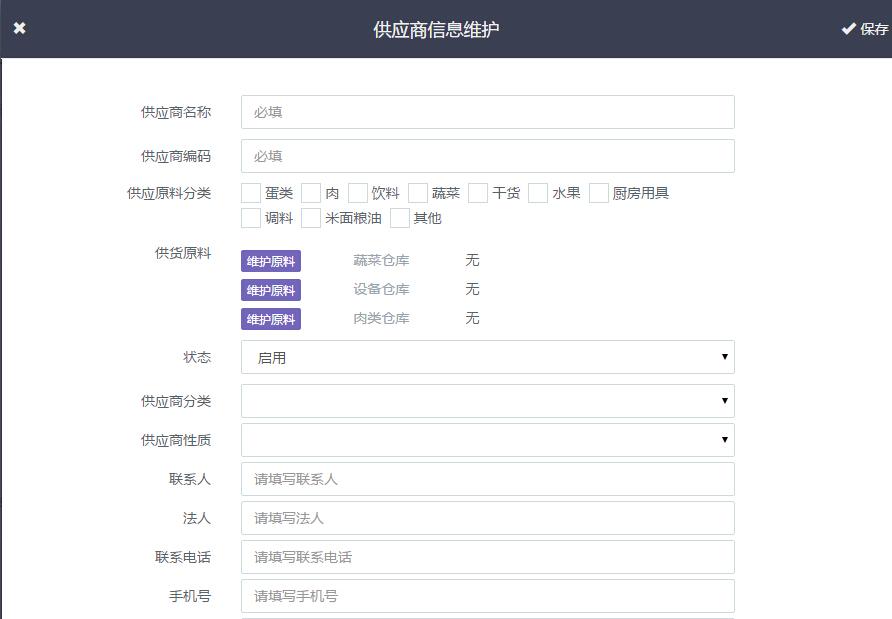Screen dimensions: 892x619
Task: Click the 联系人 input field
Action: [x=487, y=479]
